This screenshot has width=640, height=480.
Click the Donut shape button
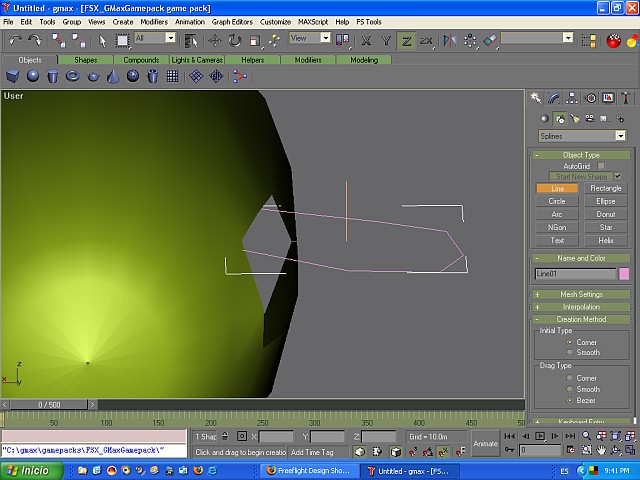(x=606, y=214)
